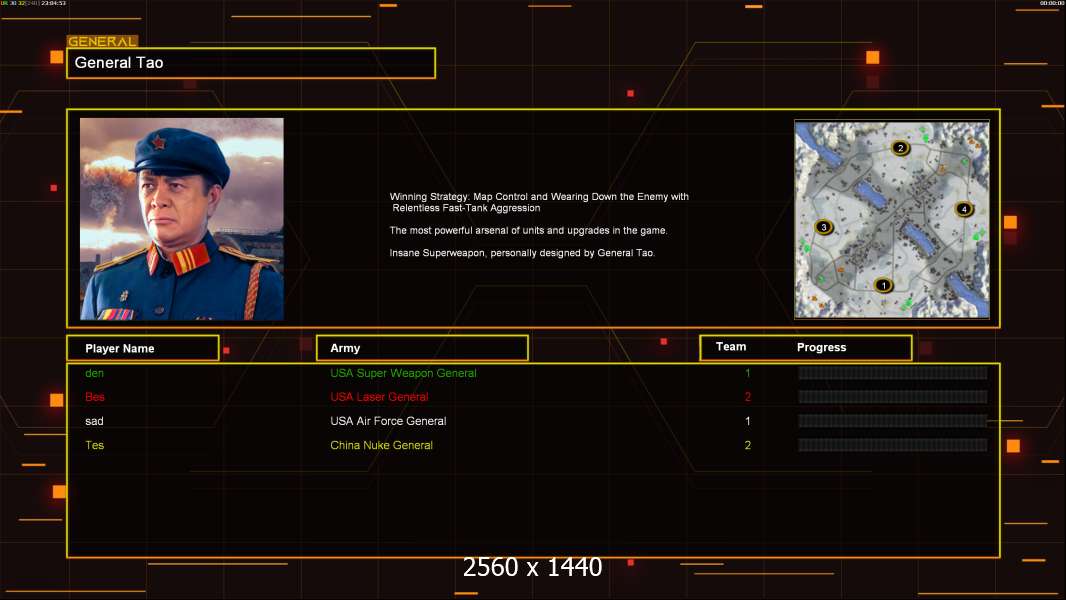Click team number for player Bes
The height and width of the screenshot is (600, 1066).
point(748,397)
